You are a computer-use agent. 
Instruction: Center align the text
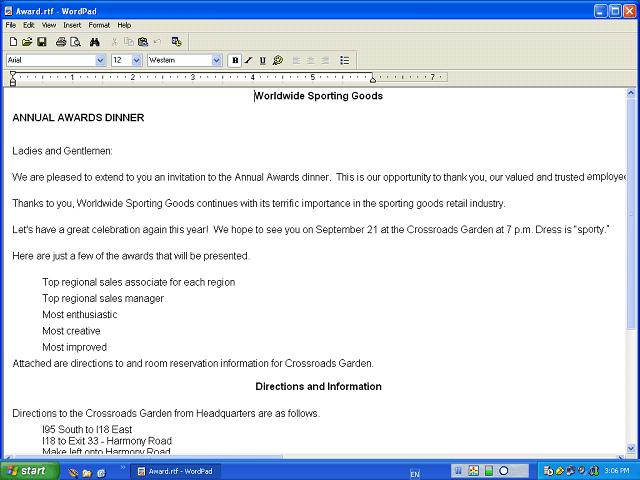(x=311, y=60)
